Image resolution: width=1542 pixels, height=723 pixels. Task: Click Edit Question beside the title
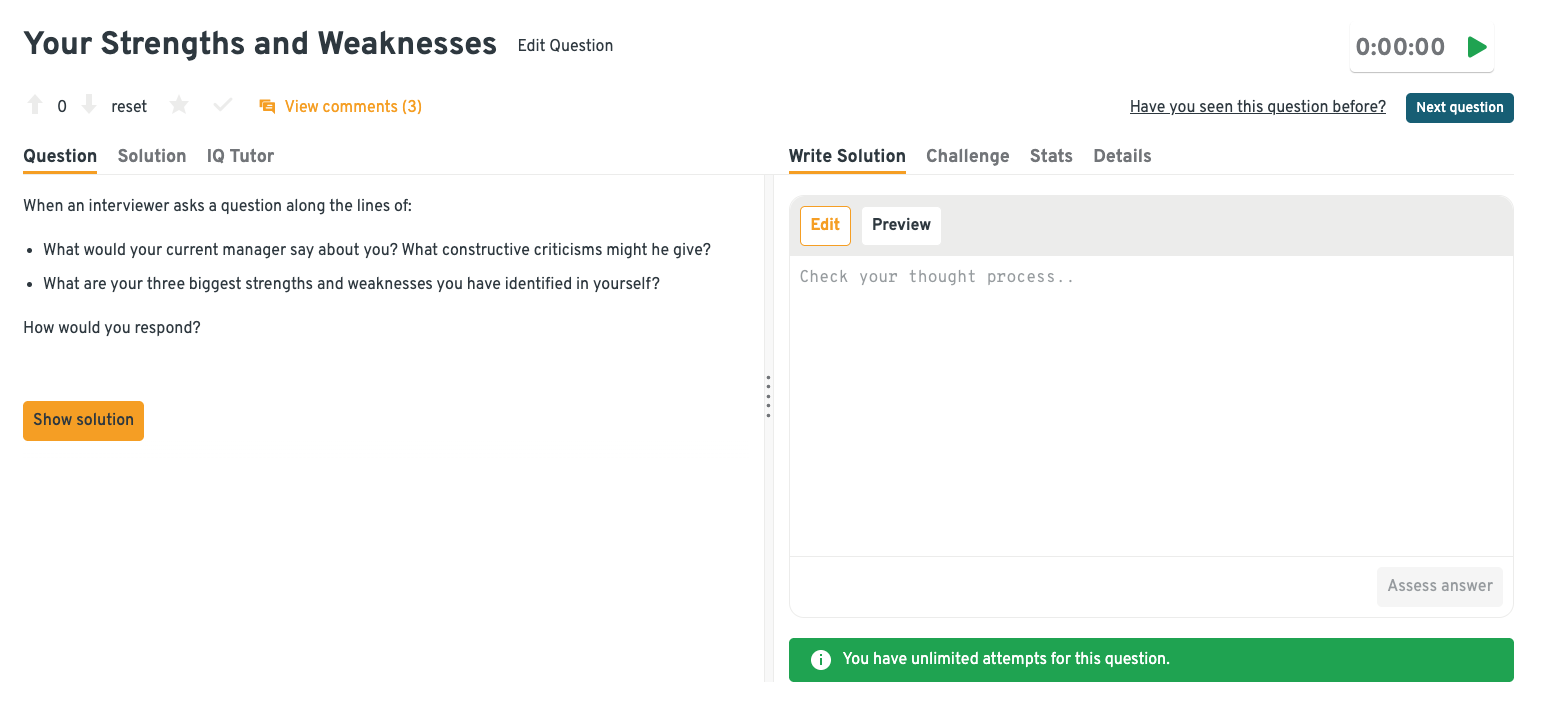(565, 46)
